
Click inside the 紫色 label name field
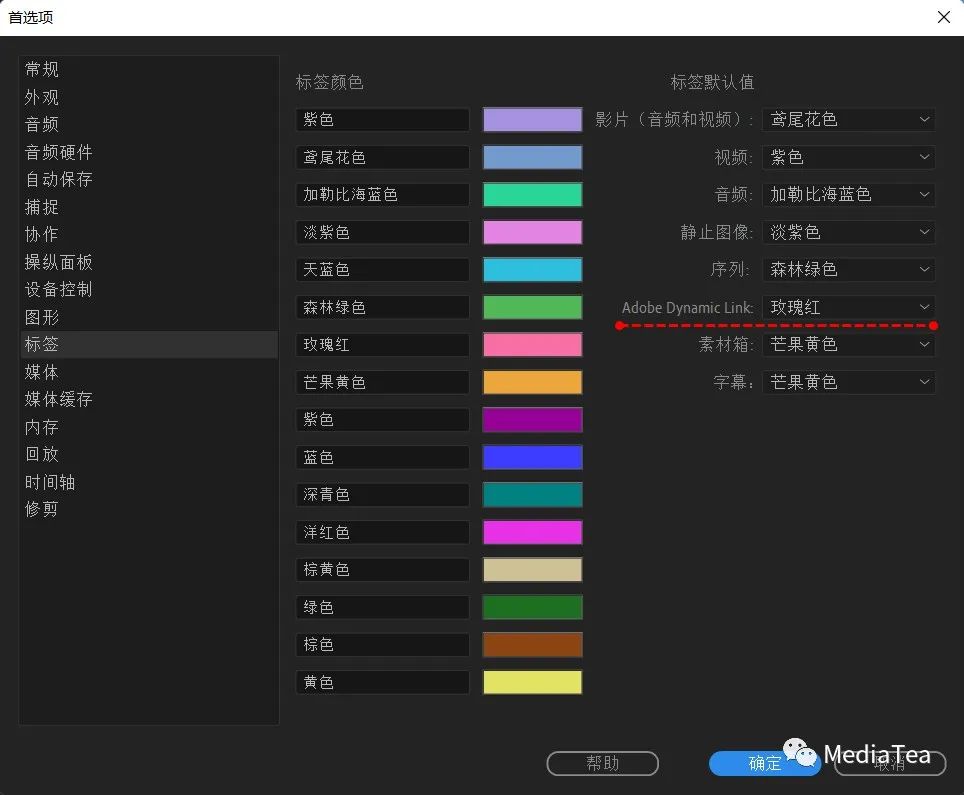click(x=382, y=119)
